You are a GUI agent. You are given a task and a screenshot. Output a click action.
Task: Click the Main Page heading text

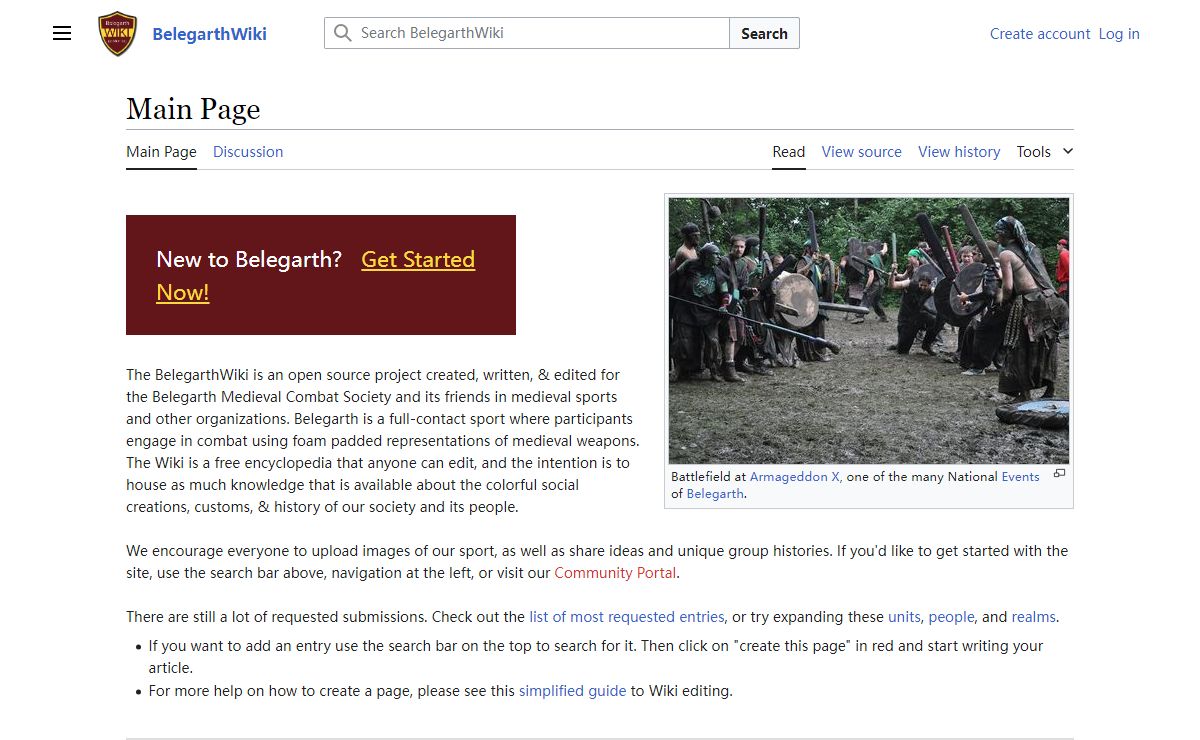pyautogui.click(x=193, y=109)
